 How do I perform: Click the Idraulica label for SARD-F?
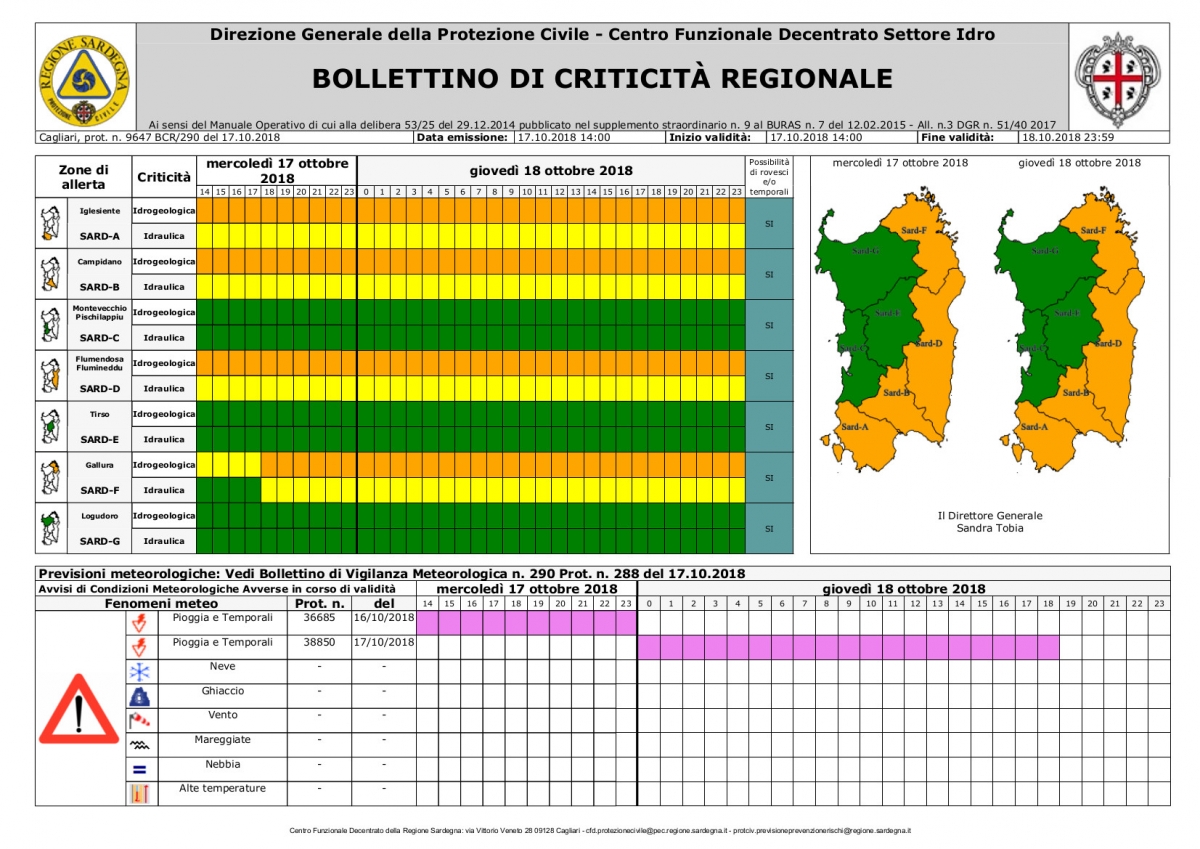(164, 490)
